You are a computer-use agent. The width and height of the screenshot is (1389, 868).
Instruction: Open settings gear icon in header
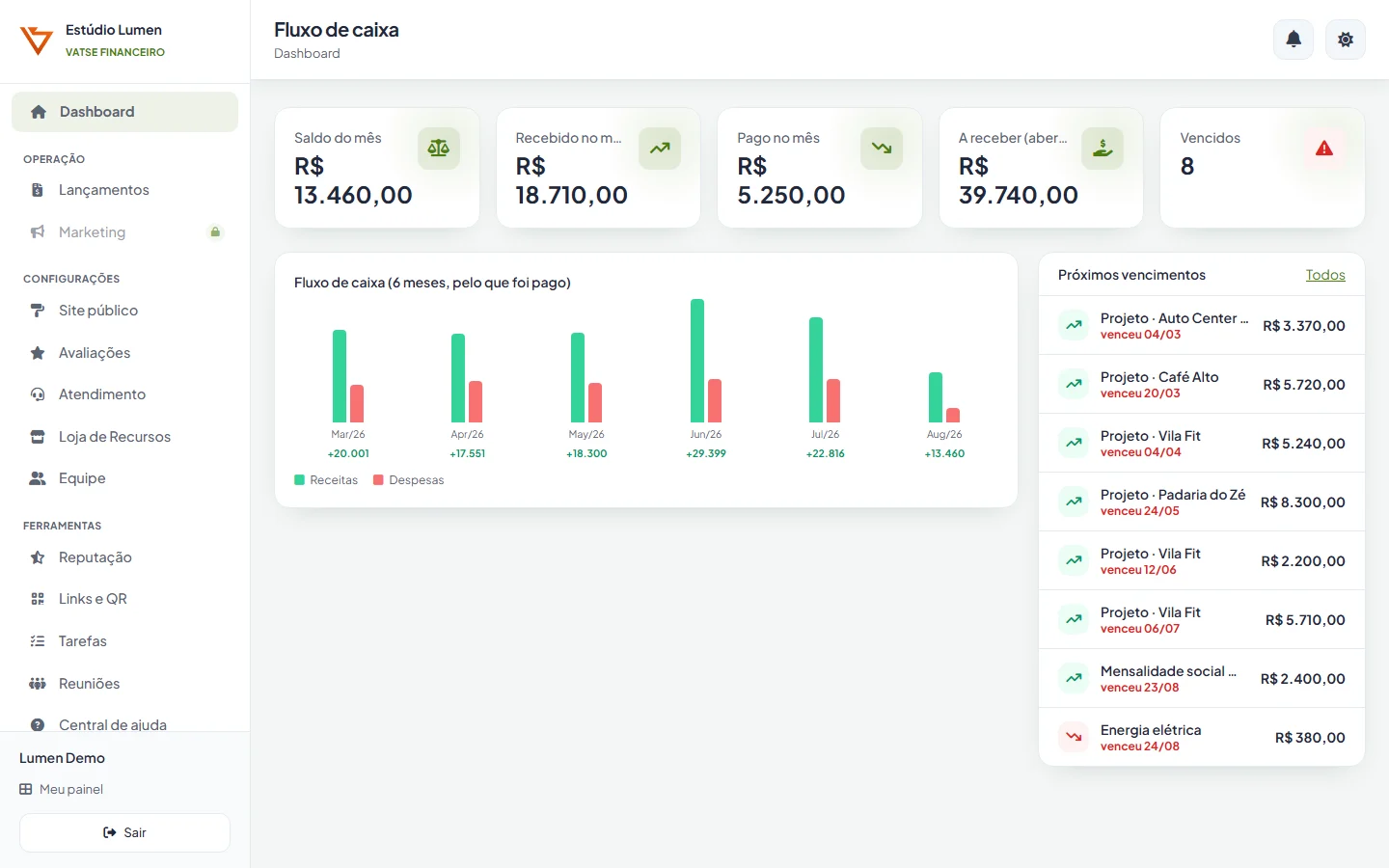1346,40
